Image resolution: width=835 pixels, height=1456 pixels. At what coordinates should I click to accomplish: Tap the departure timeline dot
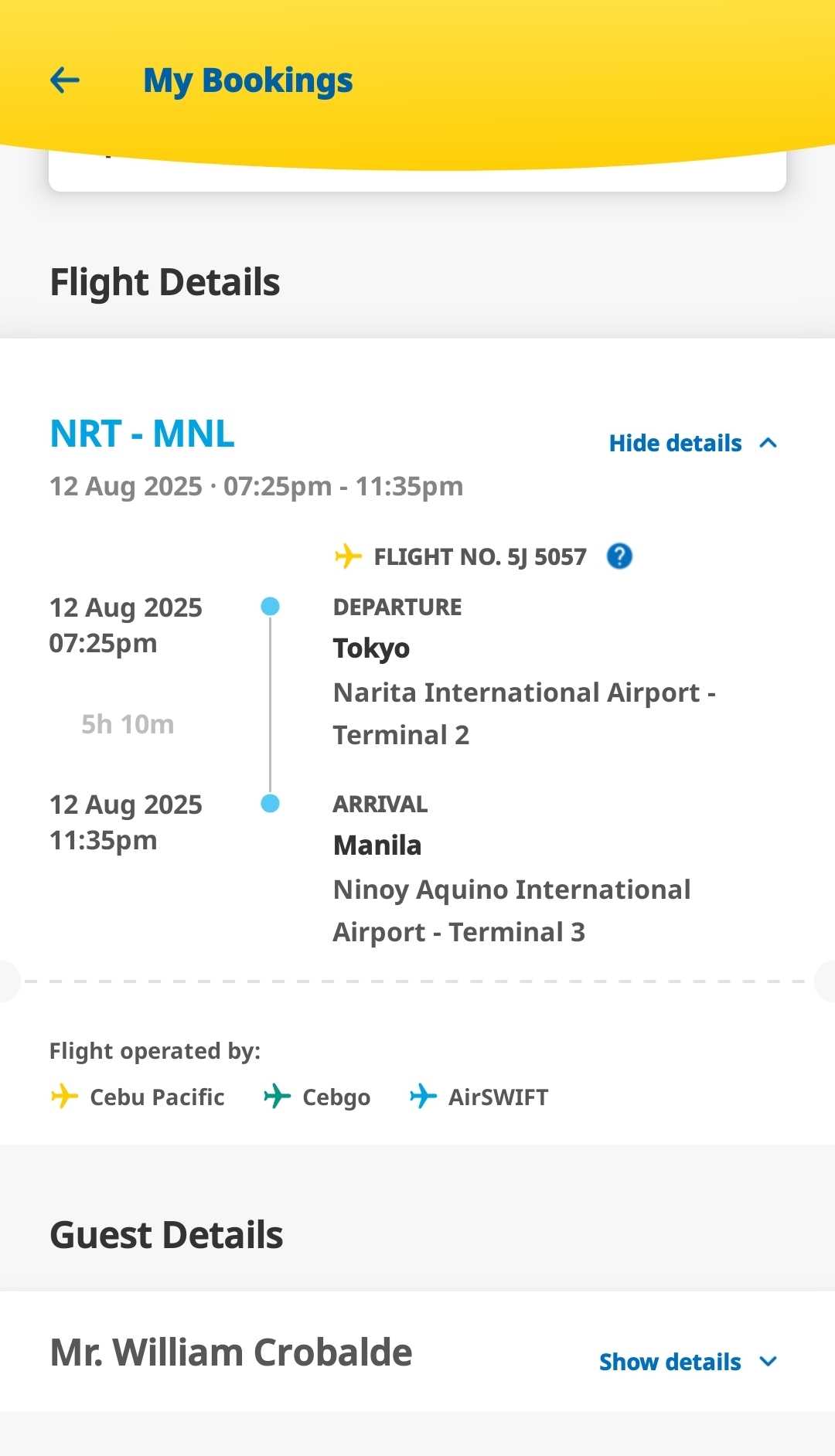click(270, 607)
